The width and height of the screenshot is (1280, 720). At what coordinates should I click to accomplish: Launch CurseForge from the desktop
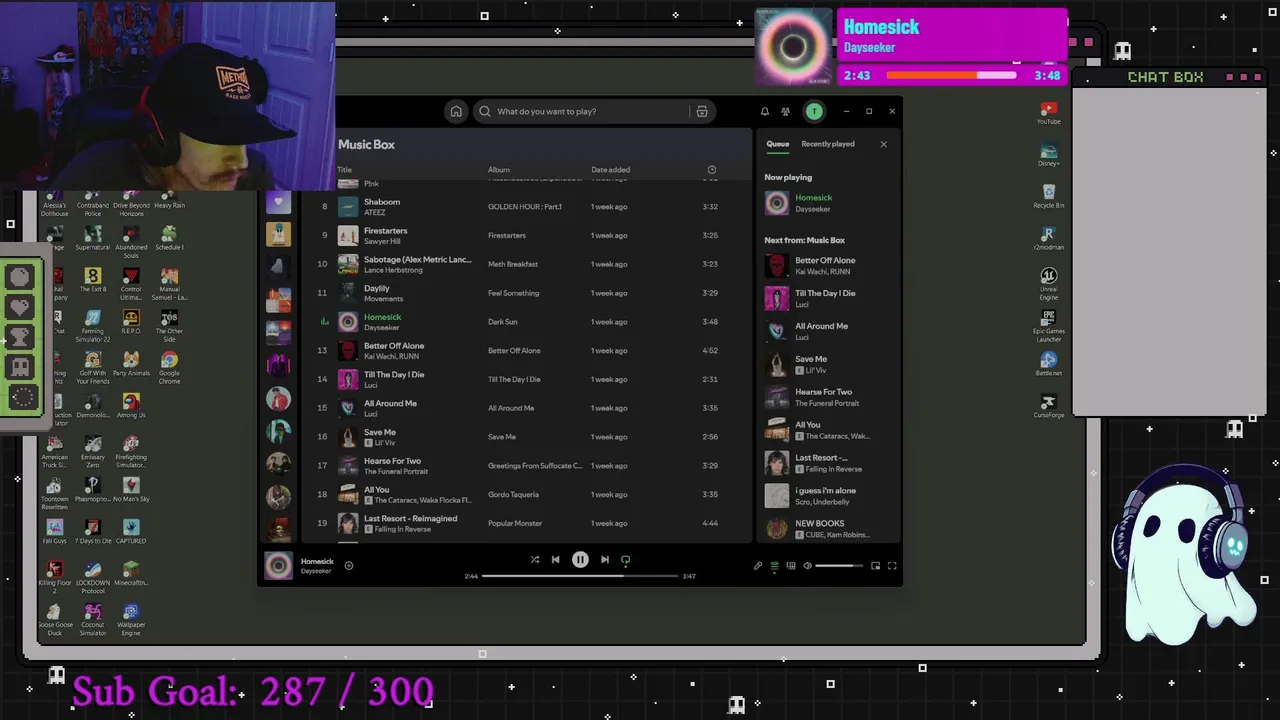[x=1048, y=406]
